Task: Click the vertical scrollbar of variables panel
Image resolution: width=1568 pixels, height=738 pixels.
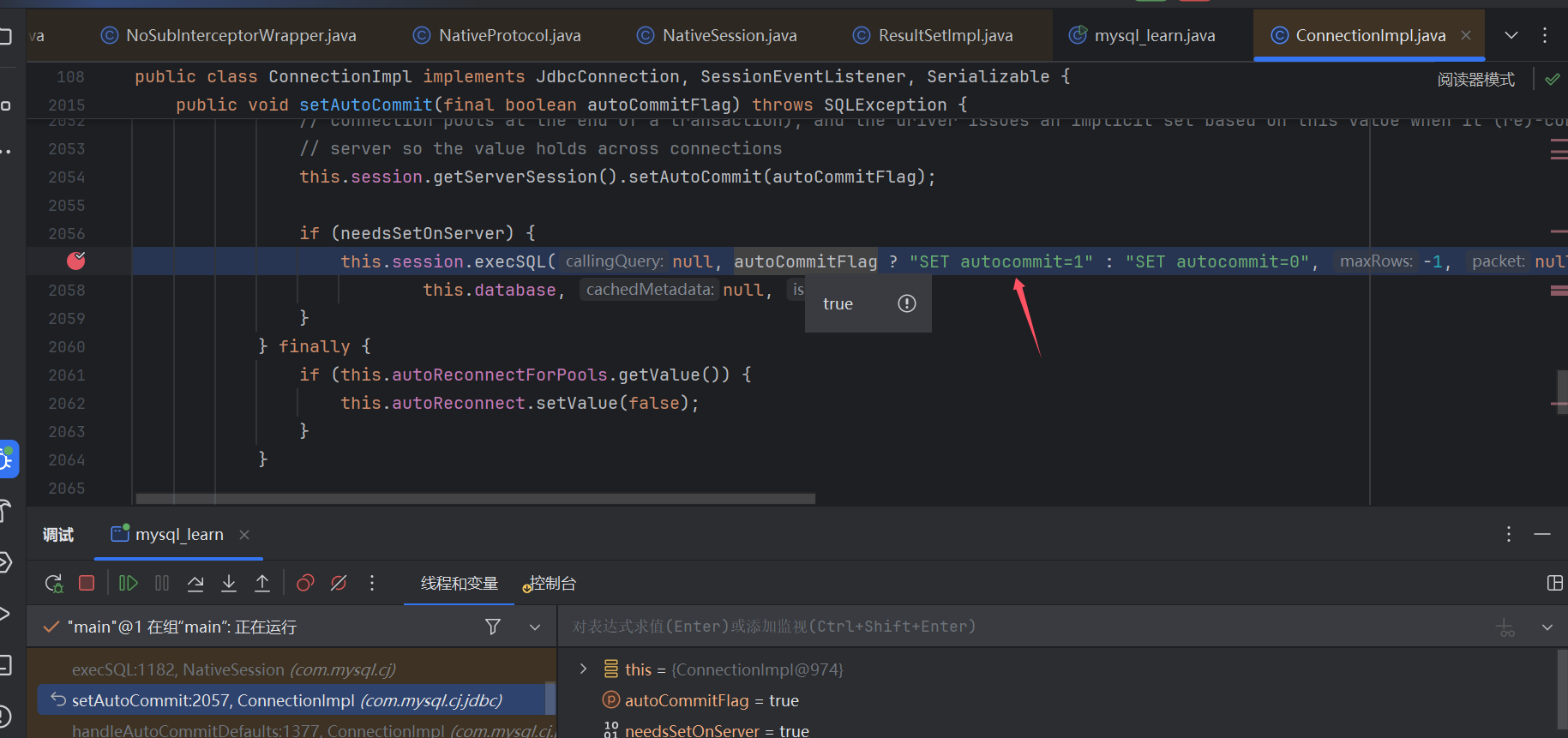Action: pos(1562,691)
